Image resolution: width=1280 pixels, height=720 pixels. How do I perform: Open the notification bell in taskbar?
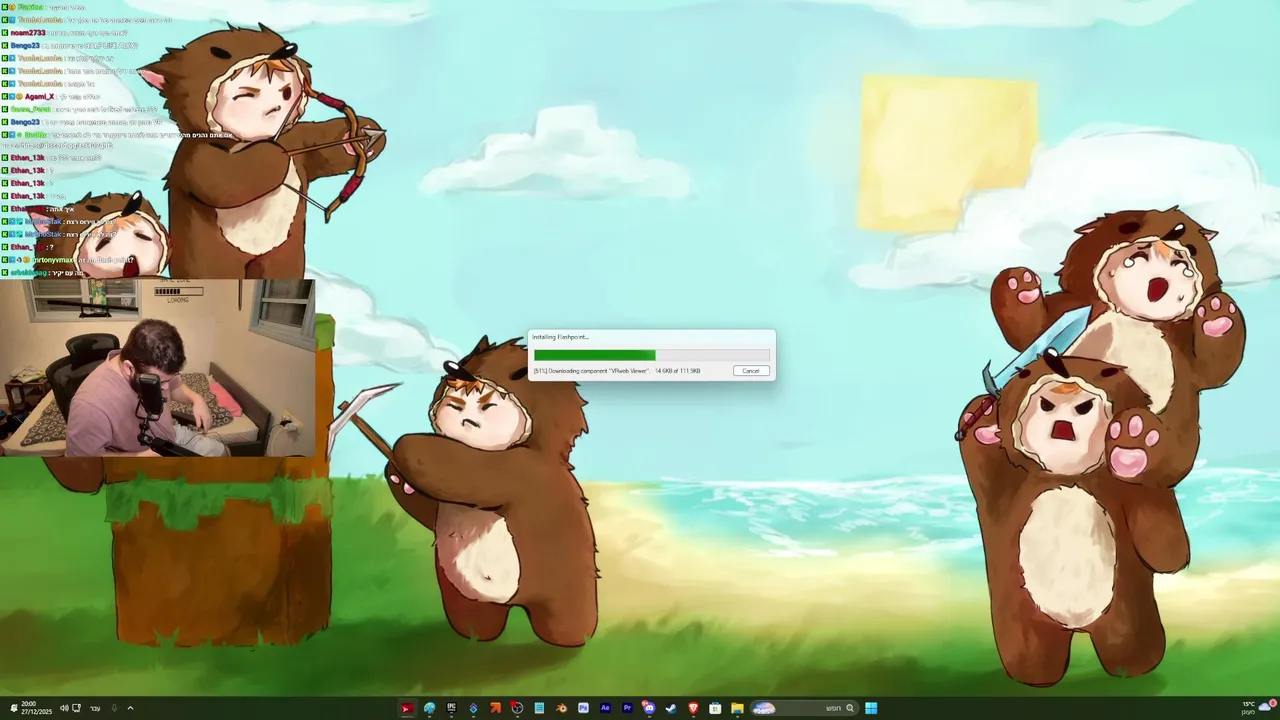pos(14,708)
